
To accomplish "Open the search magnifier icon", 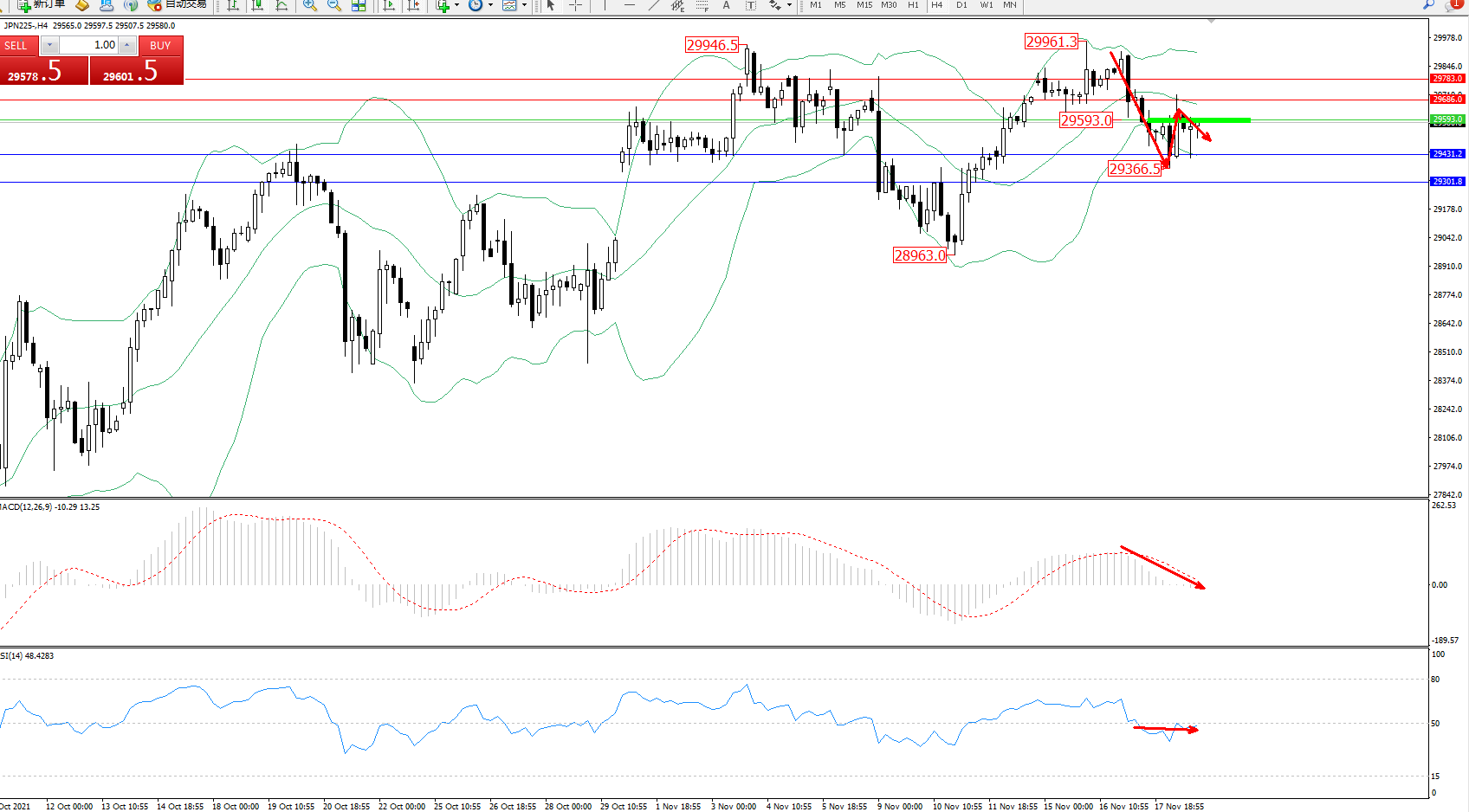I will coord(1429,5).
